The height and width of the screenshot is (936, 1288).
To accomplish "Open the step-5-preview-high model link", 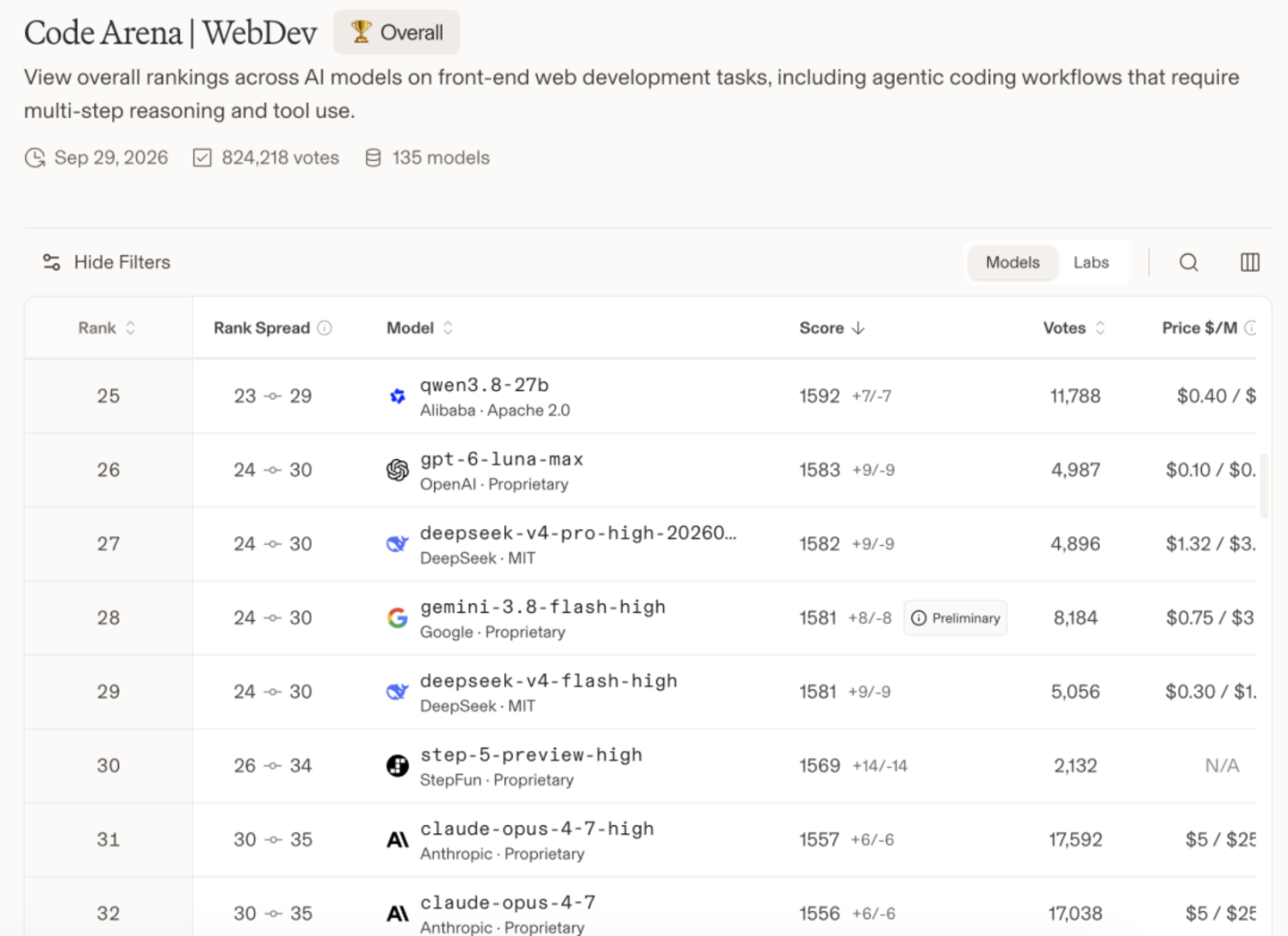I will (531, 755).
